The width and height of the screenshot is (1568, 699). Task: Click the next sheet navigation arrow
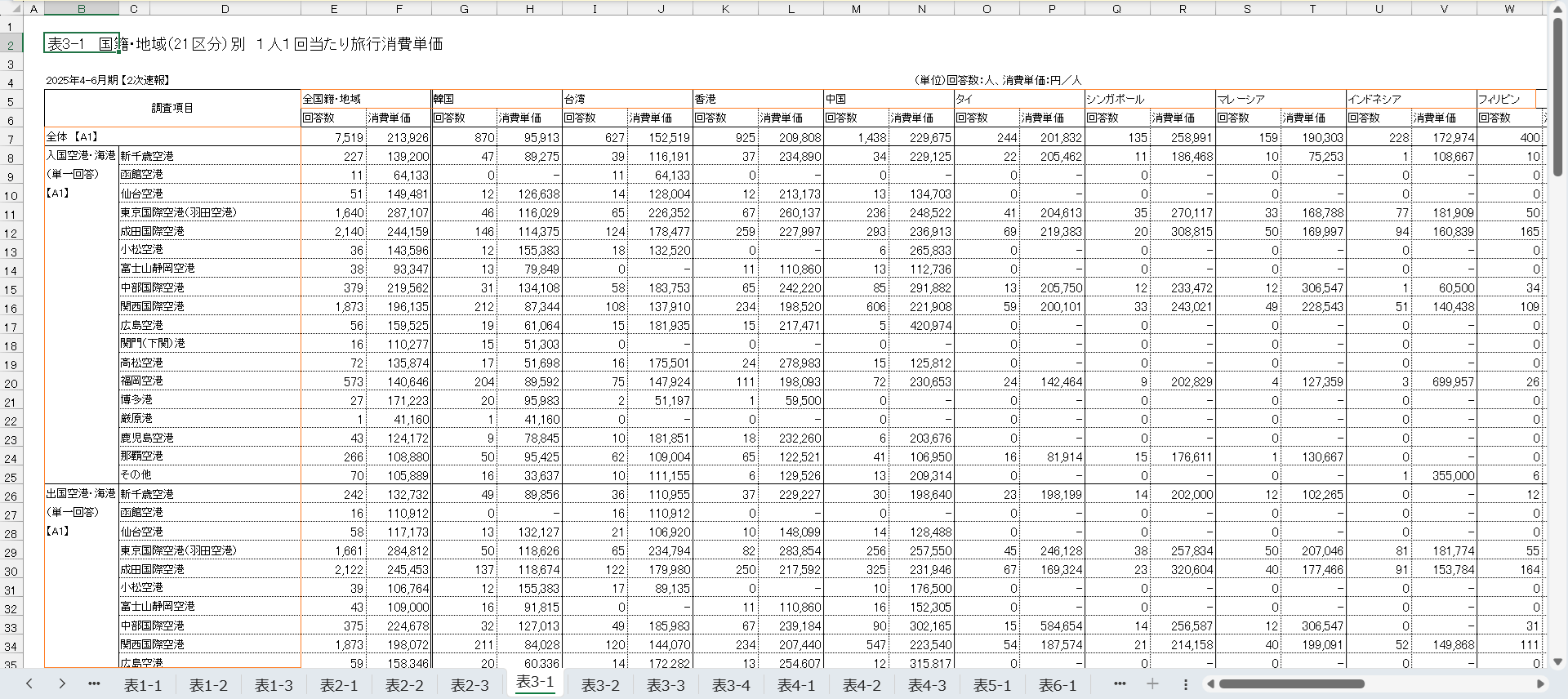point(62,683)
